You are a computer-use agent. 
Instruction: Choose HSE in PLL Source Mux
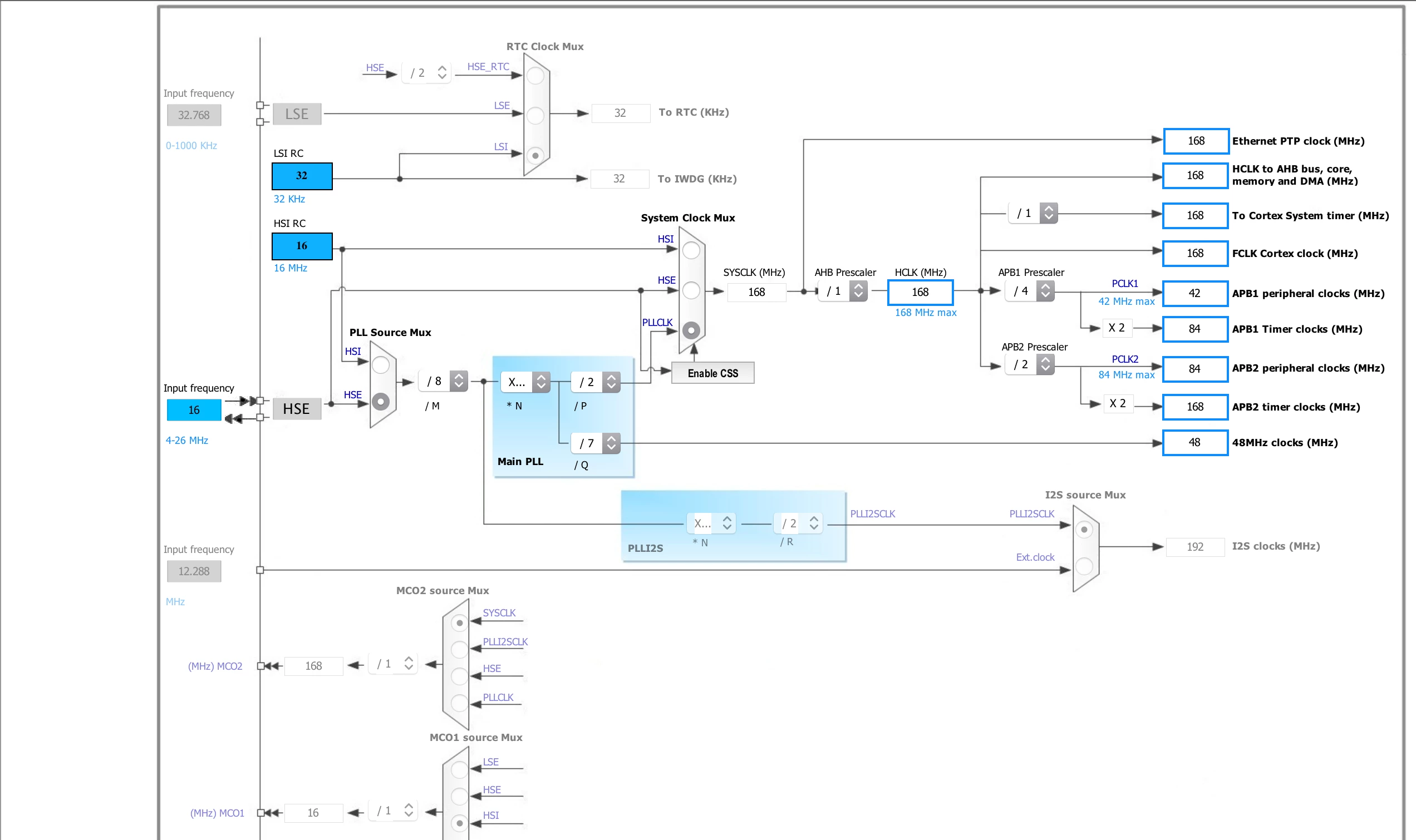pos(381,402)
